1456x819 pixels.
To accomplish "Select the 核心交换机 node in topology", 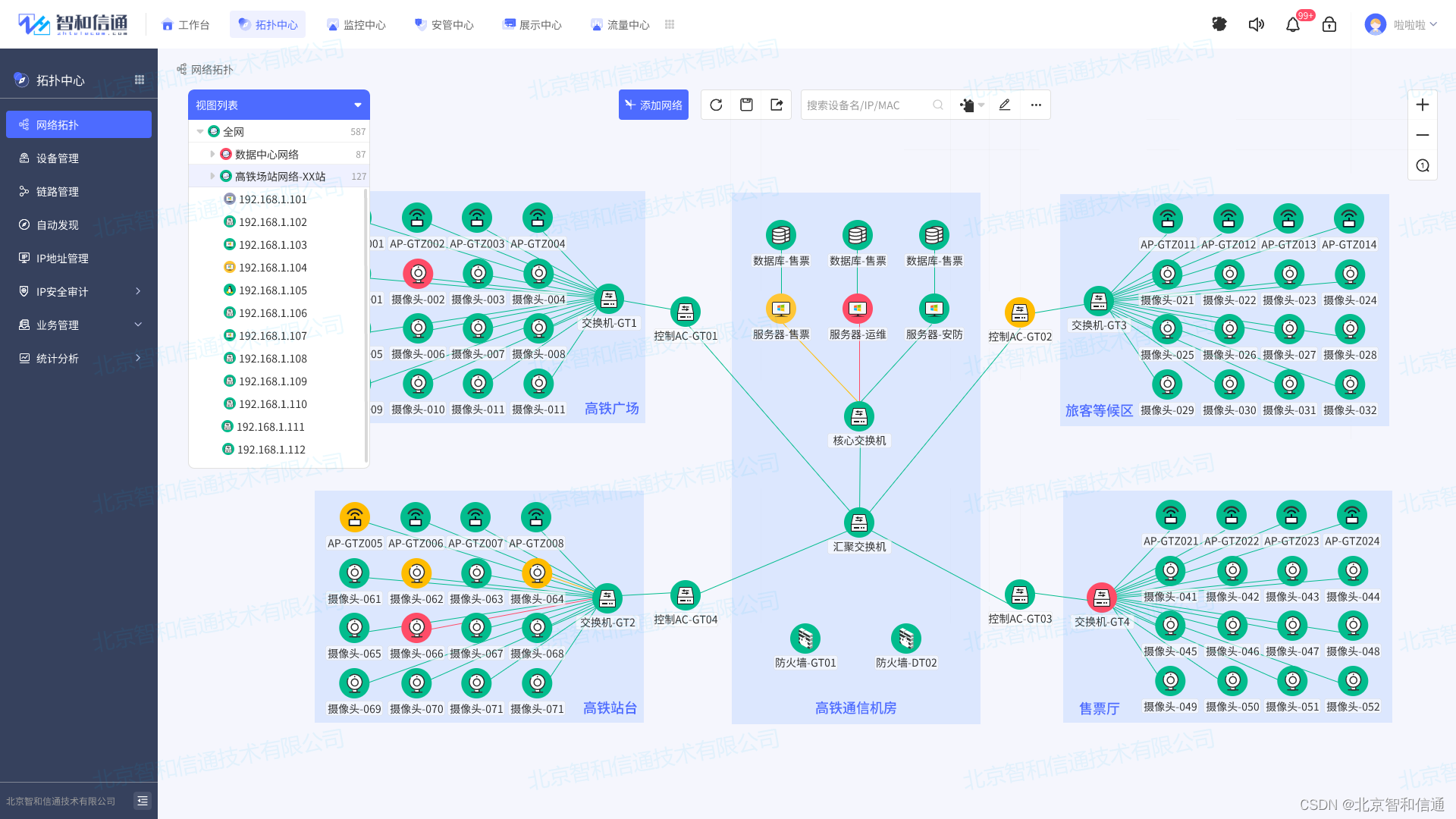I will pyautogui.click(x=859, y=416).
